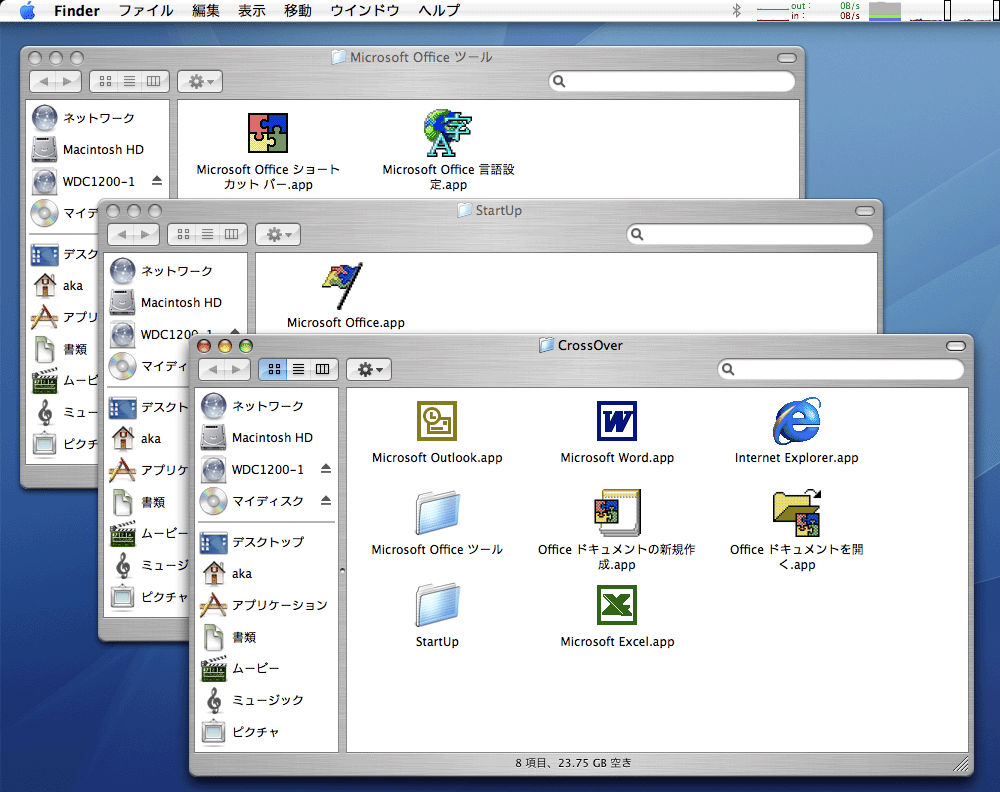Screen dimensions: 1000x792
Task: Switch StartUp window to icon view
Action: pos(183,235)
